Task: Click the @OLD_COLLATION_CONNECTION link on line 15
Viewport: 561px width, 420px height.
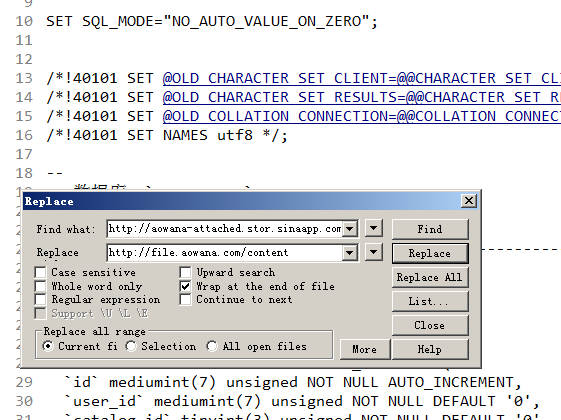Action: 279,116
